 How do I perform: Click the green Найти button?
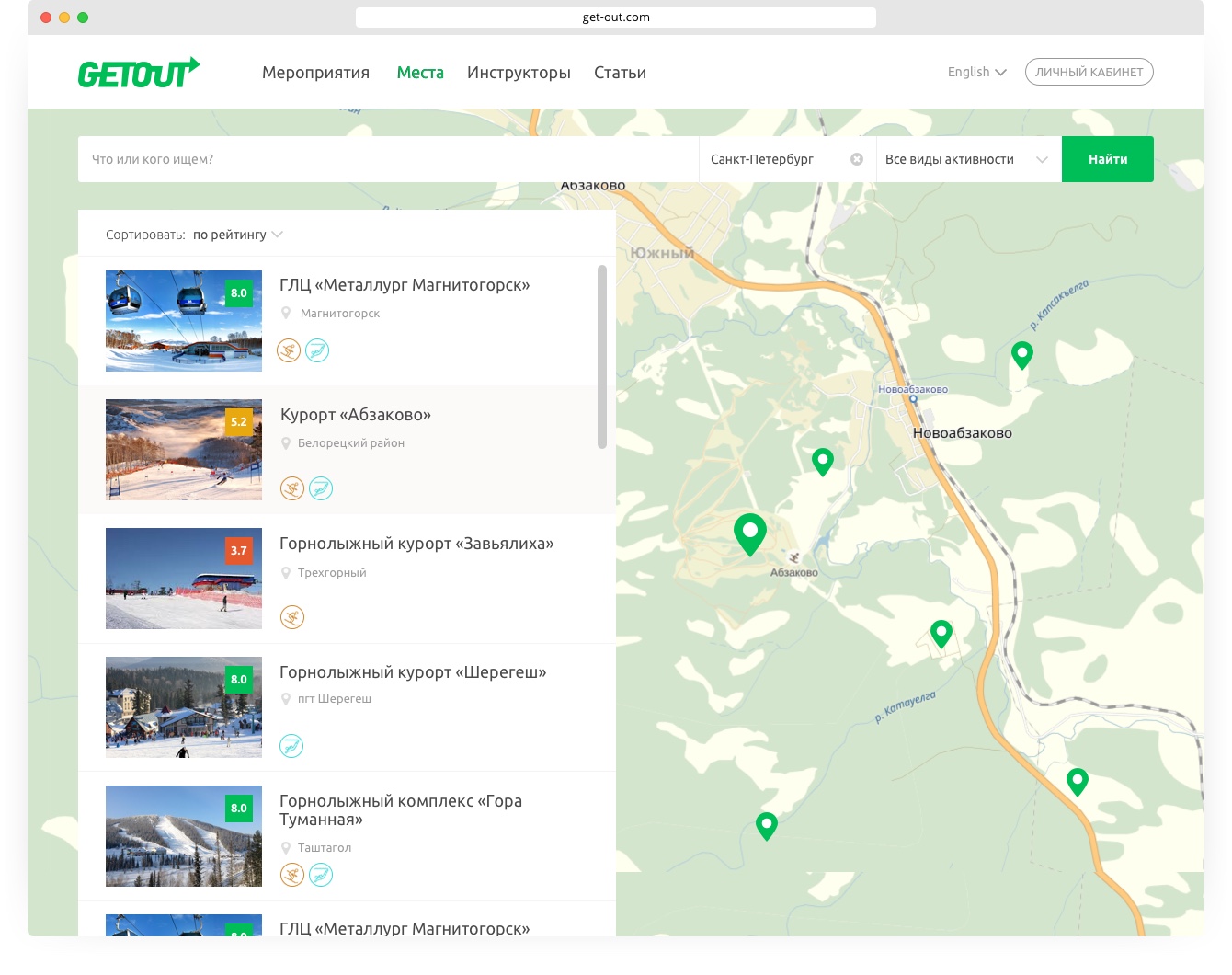(1108, 159)
